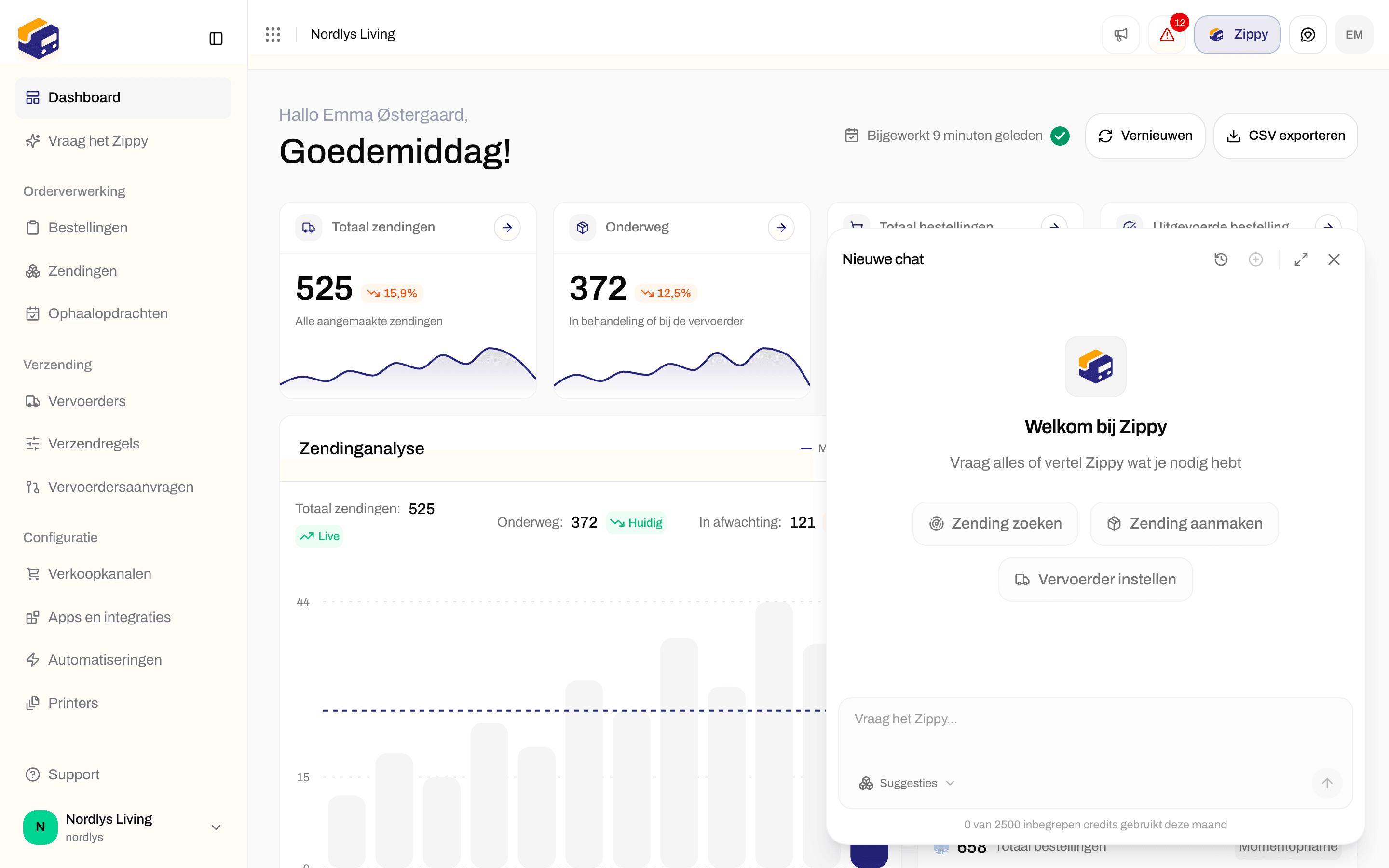Screen dimensions: 1389x868
Task: Click the Bijgewerkt 9 minuten geleden status
Action: click(957, 136)
